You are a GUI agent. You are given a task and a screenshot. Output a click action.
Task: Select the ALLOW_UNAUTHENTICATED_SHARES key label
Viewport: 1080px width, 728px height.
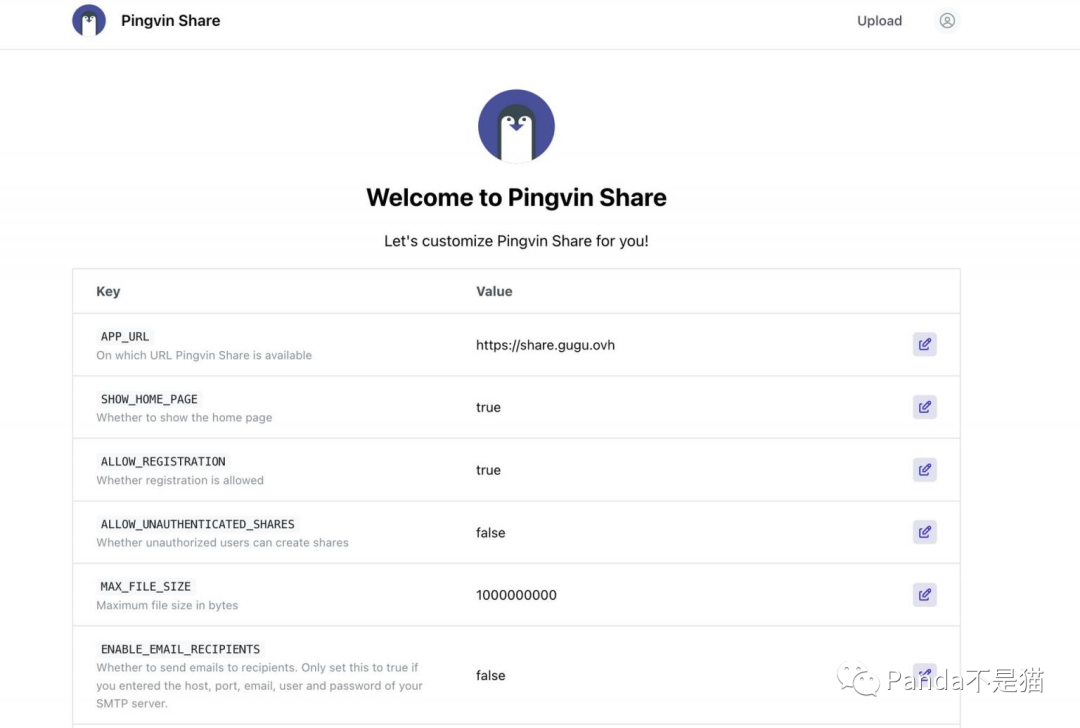197,524
